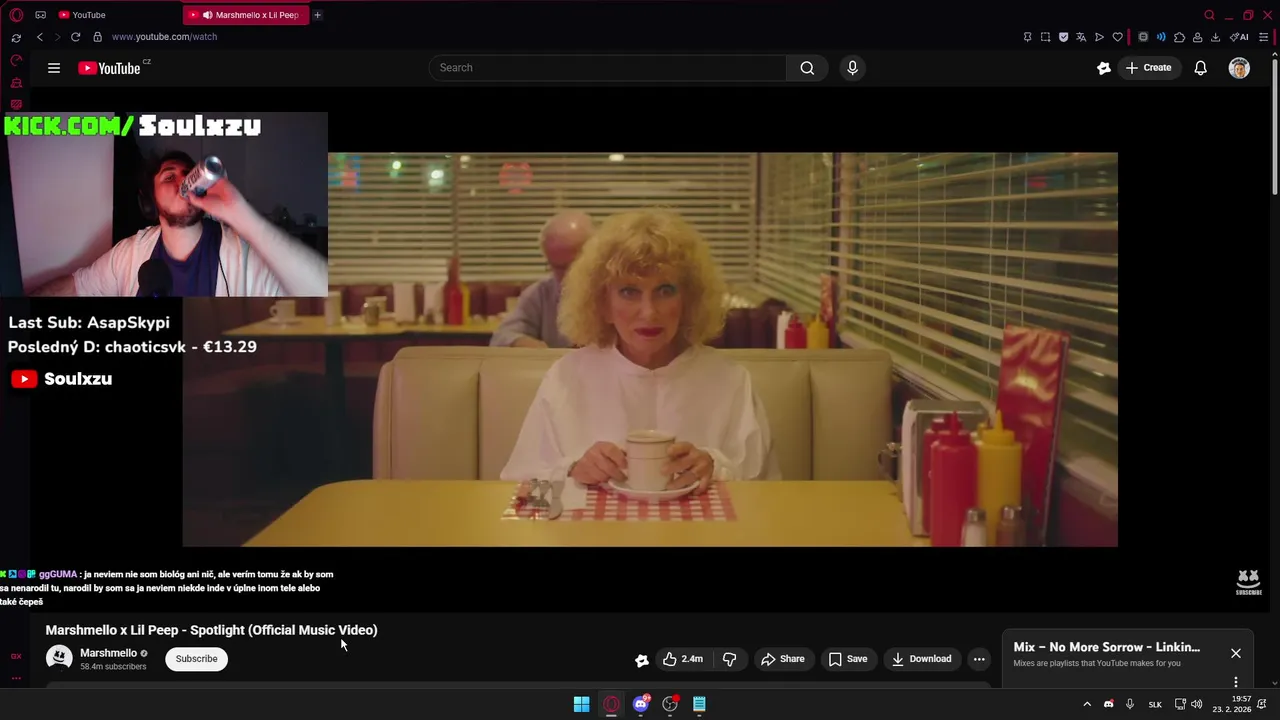
Task: Take a snapshot with capture tool
Action: tap(1045, 37)
